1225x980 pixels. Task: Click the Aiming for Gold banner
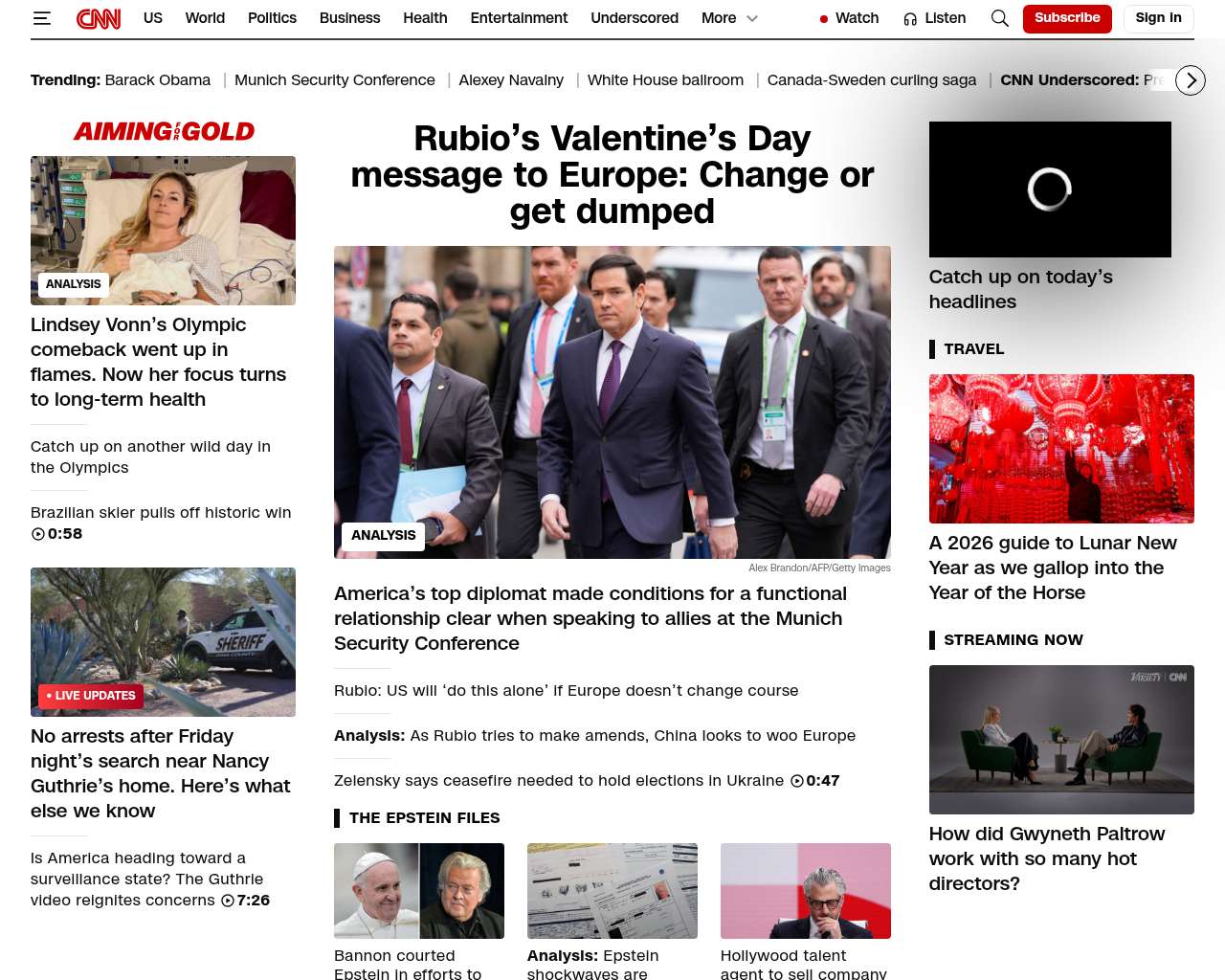[x=164, y=131]
